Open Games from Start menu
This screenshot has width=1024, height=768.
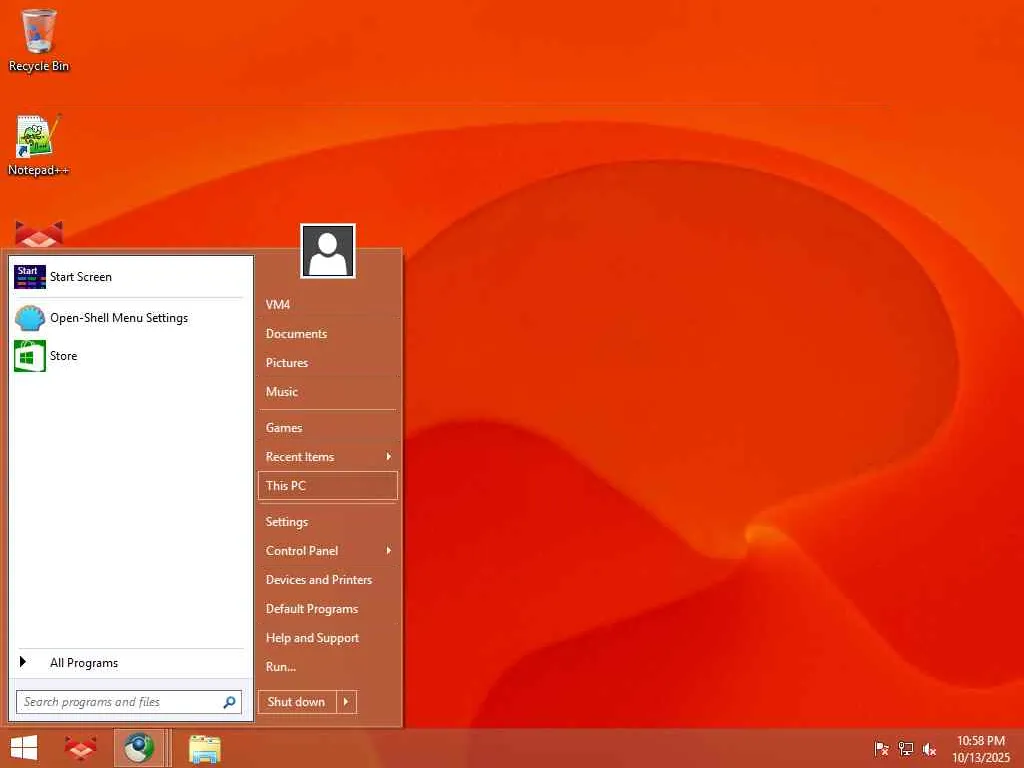click(328, 428)
